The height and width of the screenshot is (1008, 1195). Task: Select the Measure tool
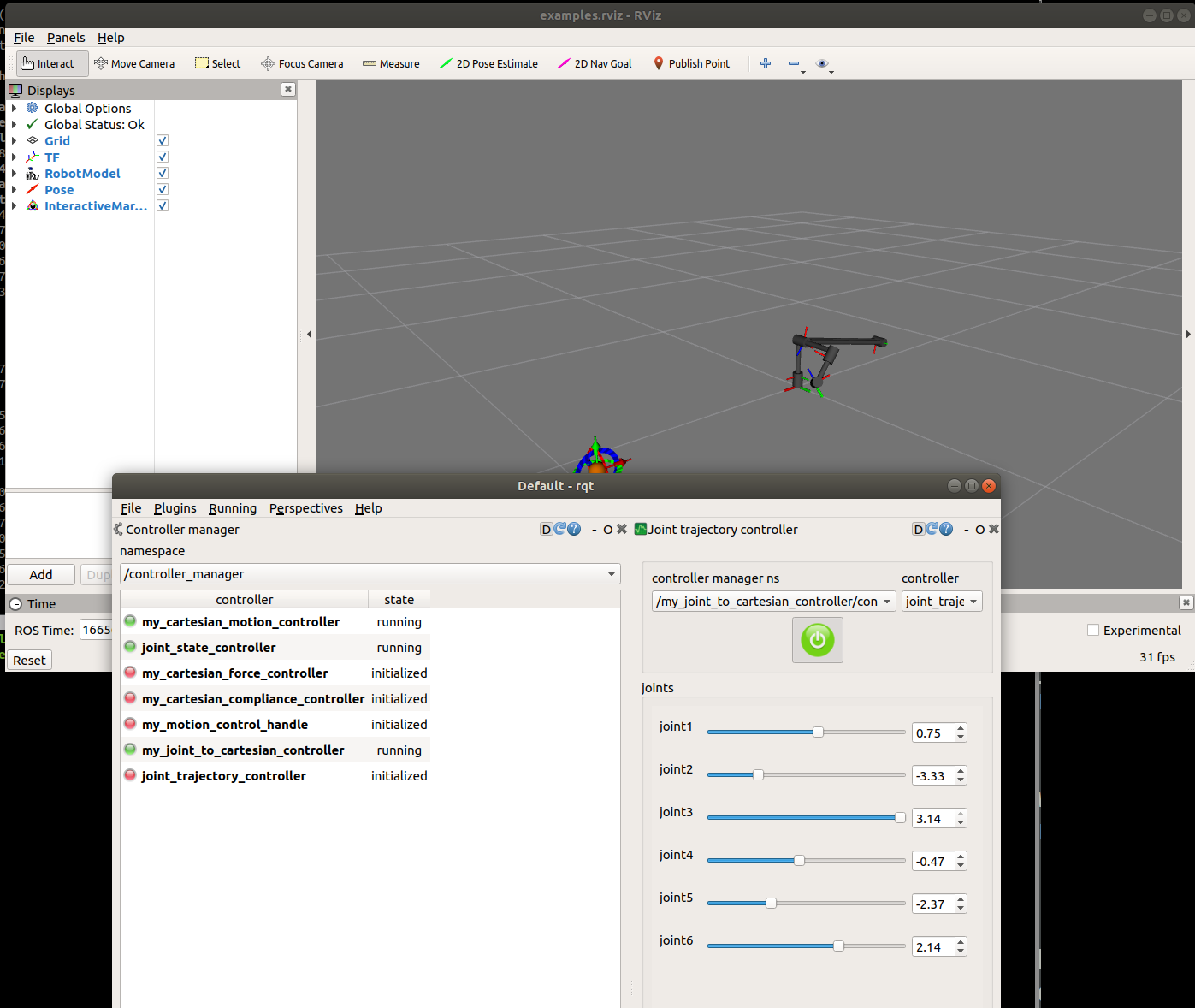(391, 63)
